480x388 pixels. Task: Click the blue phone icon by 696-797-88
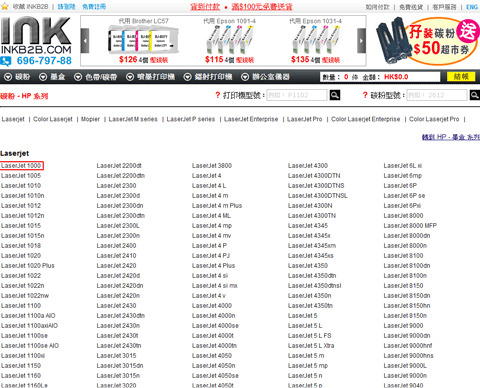6,61
